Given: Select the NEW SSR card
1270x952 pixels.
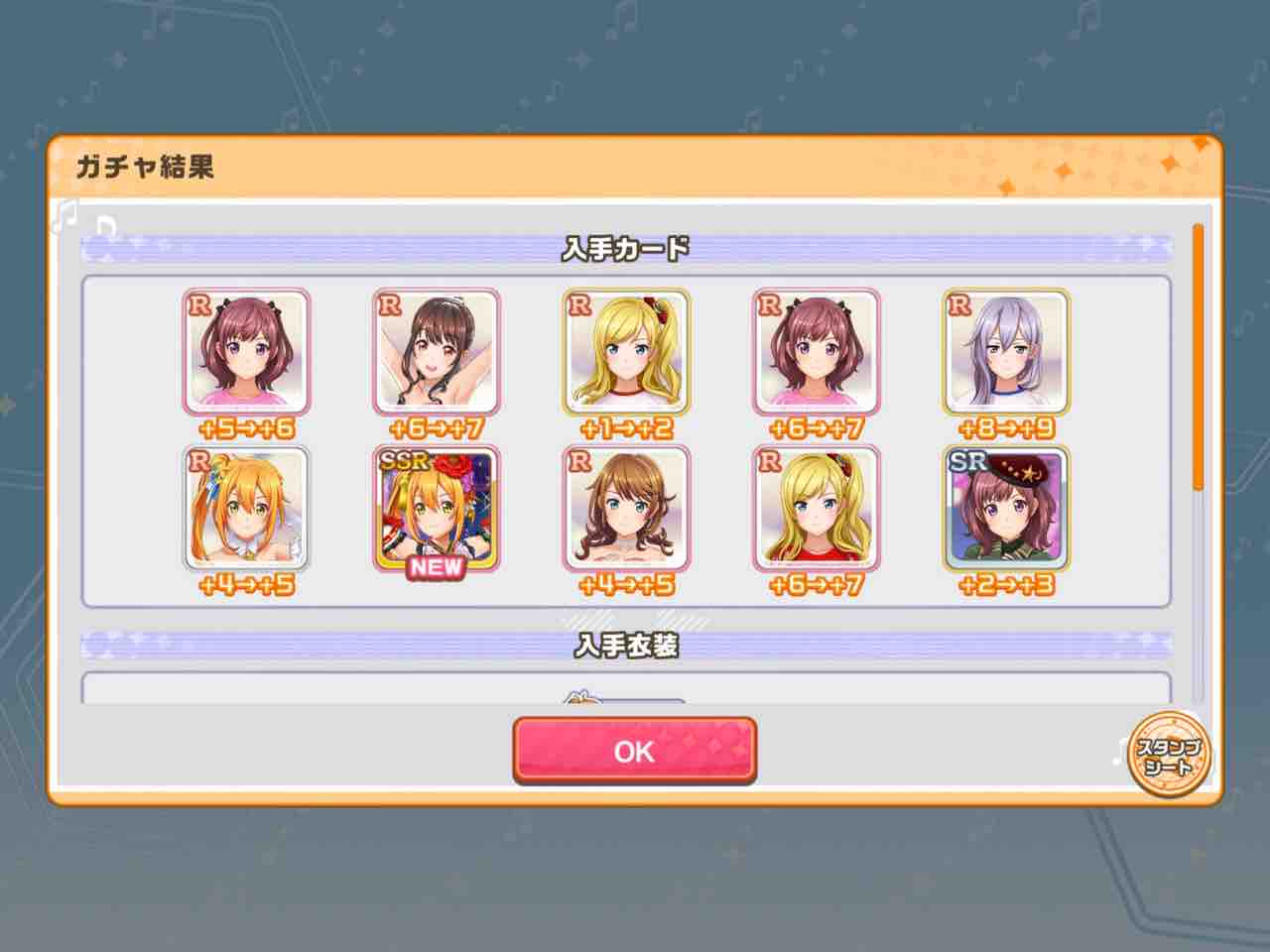Looking at the screenshot, I should pos(437,510).
